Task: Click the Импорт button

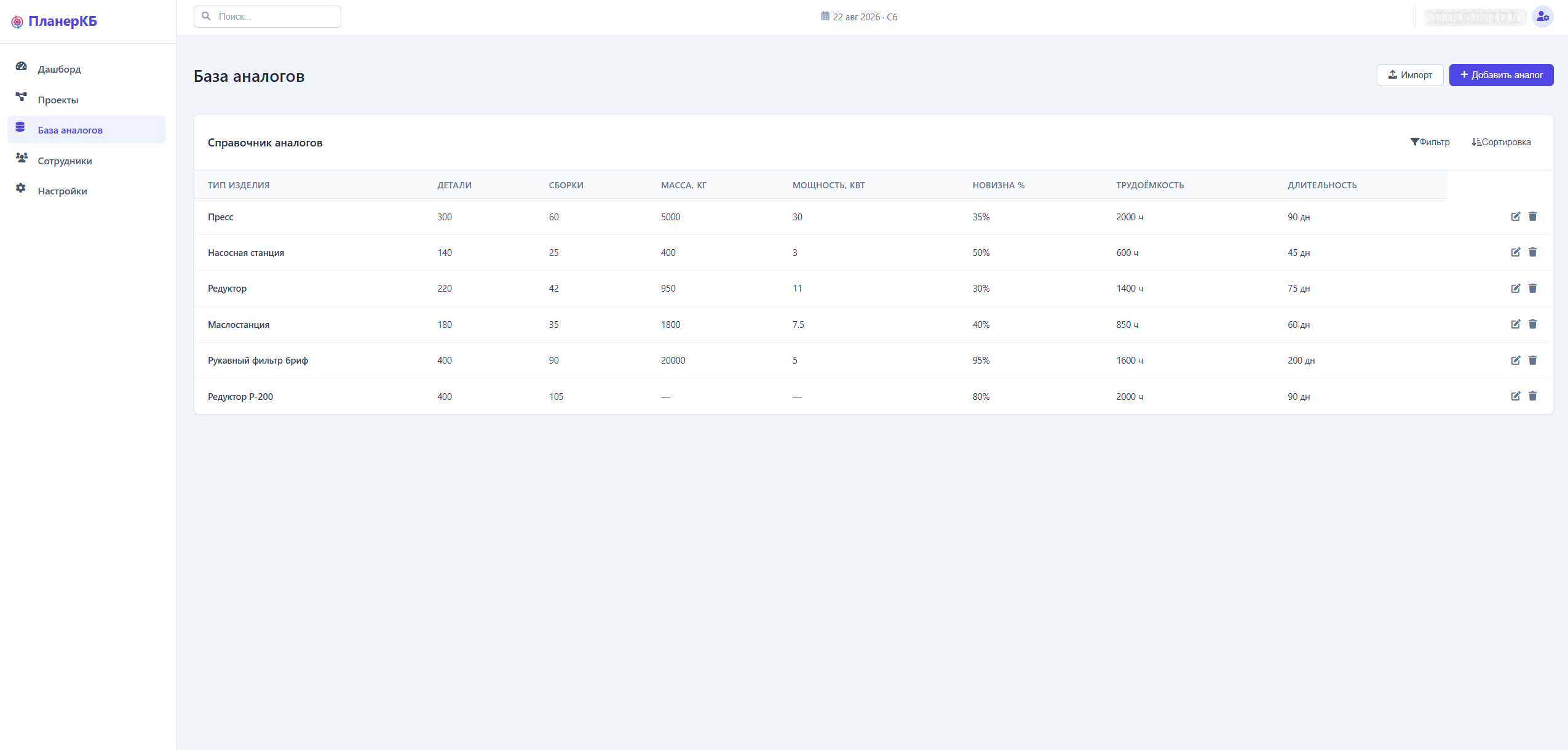Action: click(1409, 75)
